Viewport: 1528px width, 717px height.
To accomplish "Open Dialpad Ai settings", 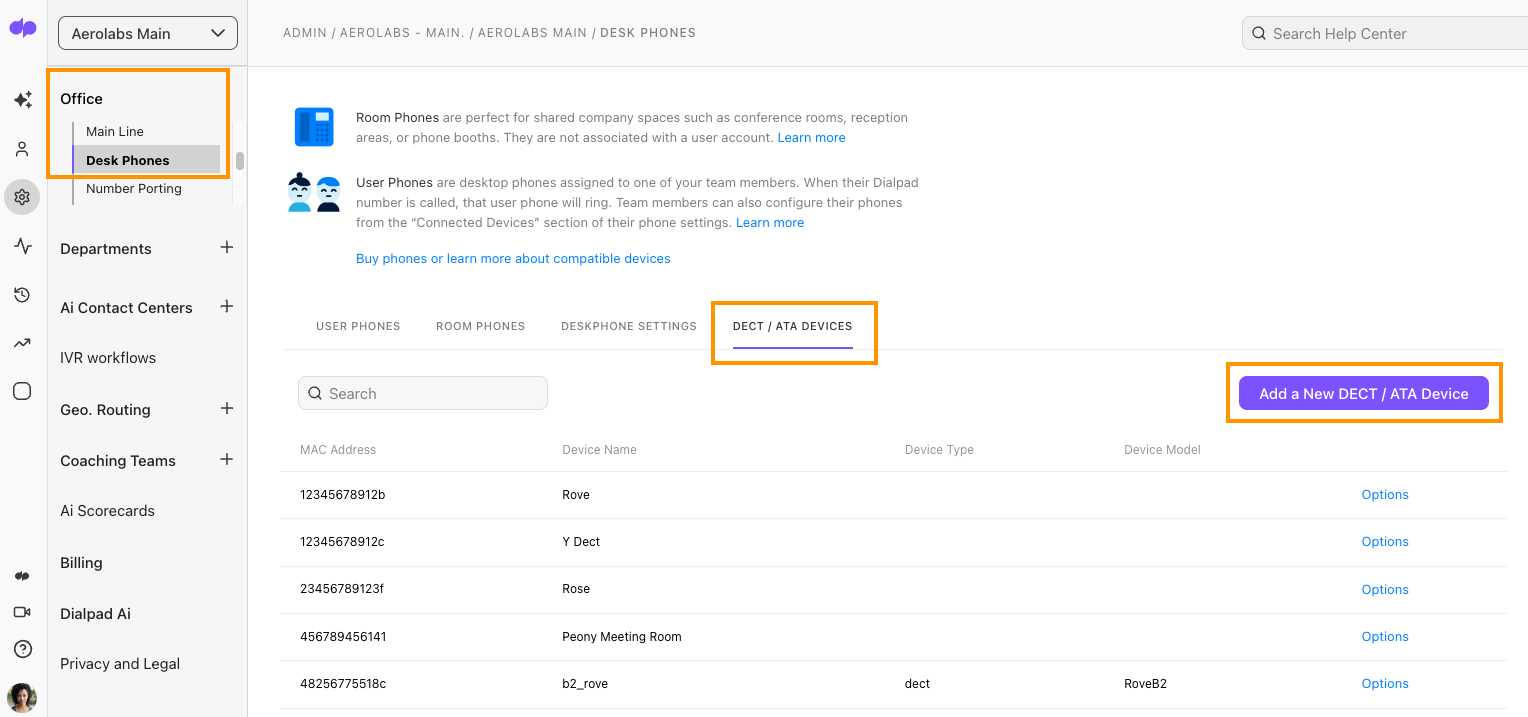I will 95,613.
